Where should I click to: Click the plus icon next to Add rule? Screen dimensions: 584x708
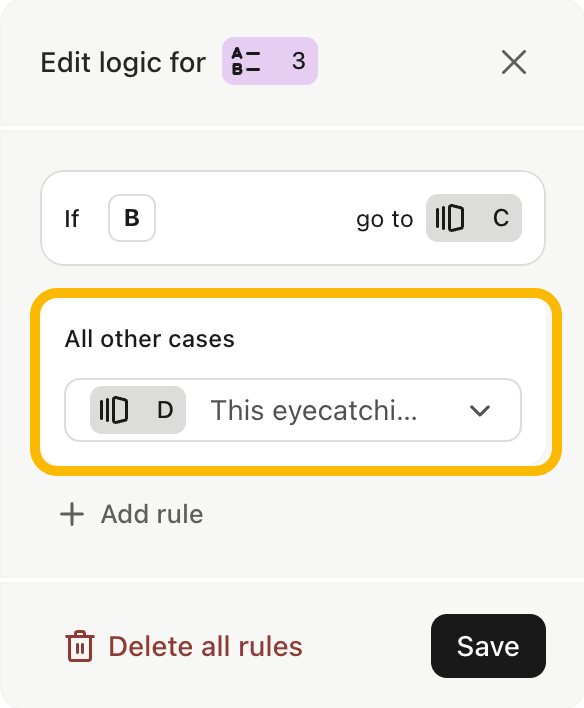[72, 514]
